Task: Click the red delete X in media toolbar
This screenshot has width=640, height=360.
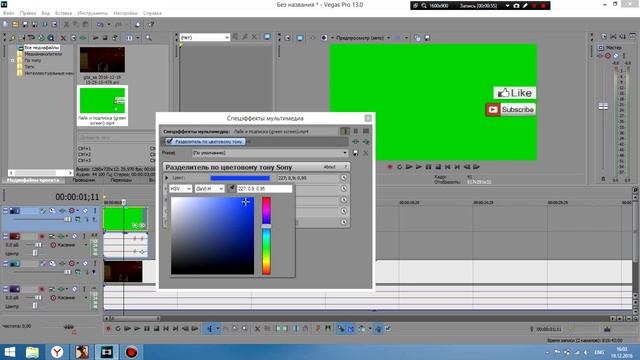Action: [x=63, y=38]
